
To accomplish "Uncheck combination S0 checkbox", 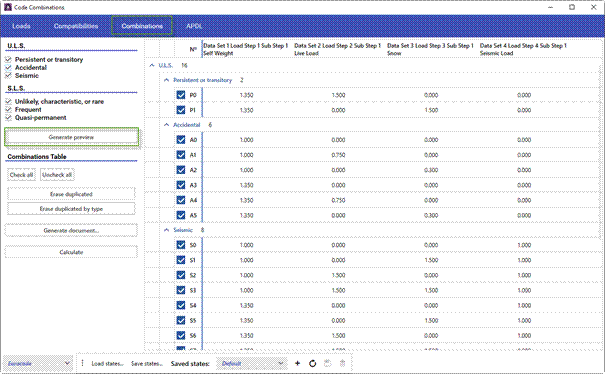I will pyautogui.click(x=181, y=245).
